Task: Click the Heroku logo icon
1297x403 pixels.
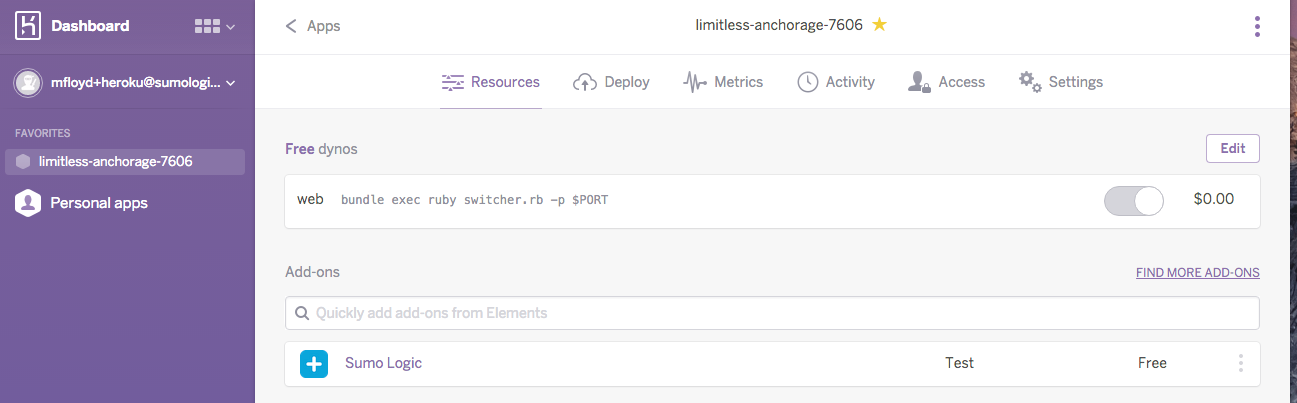Action: click(28, 26)
